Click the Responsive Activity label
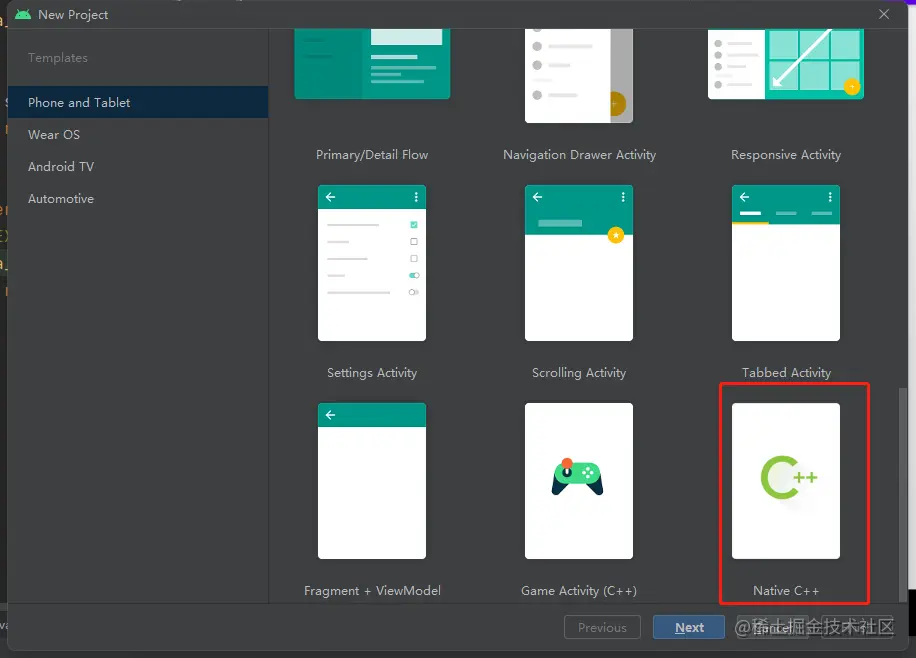This screenshot has height=658, width=916. pyautogui.click(x=786, y=155)
